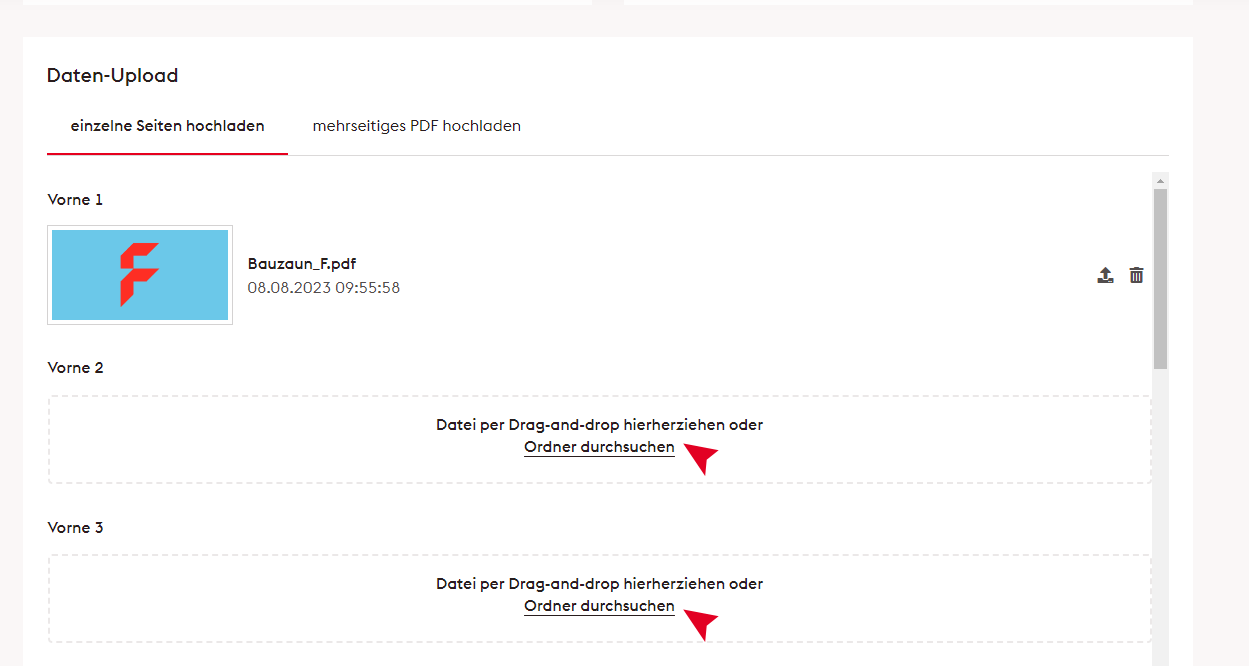Click the red arrow pointer in Vorne 2
Viewport: 1249px width, 666px height.
[702, 458]
